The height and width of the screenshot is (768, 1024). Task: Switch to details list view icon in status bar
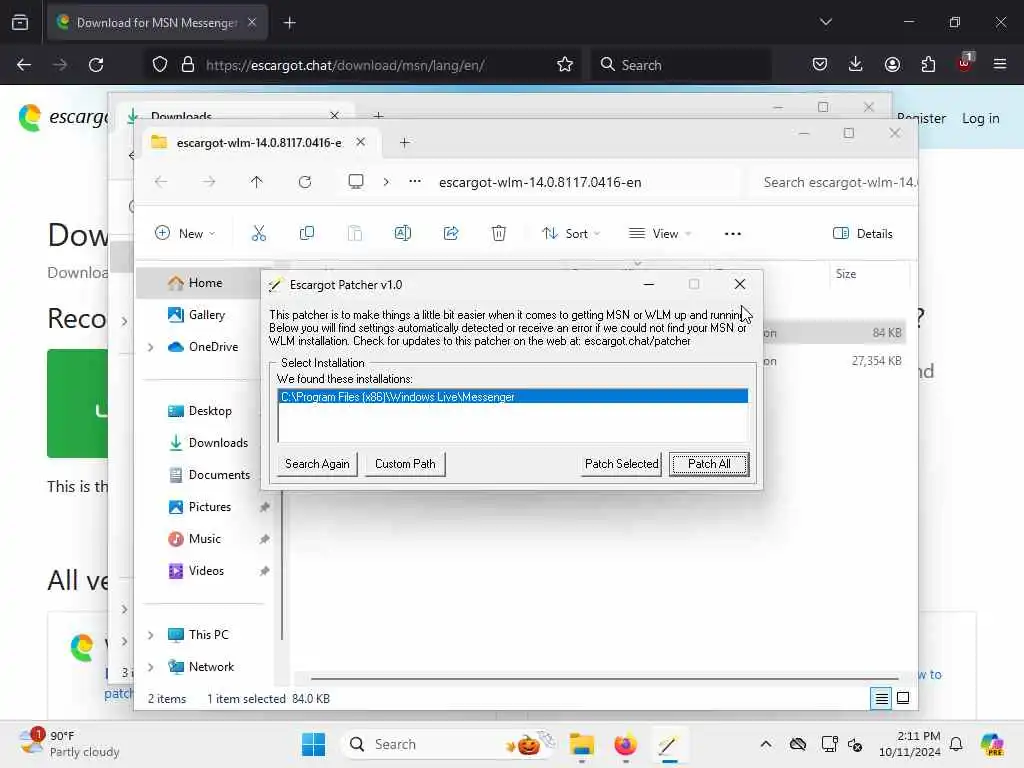click(x=881, y=698)
